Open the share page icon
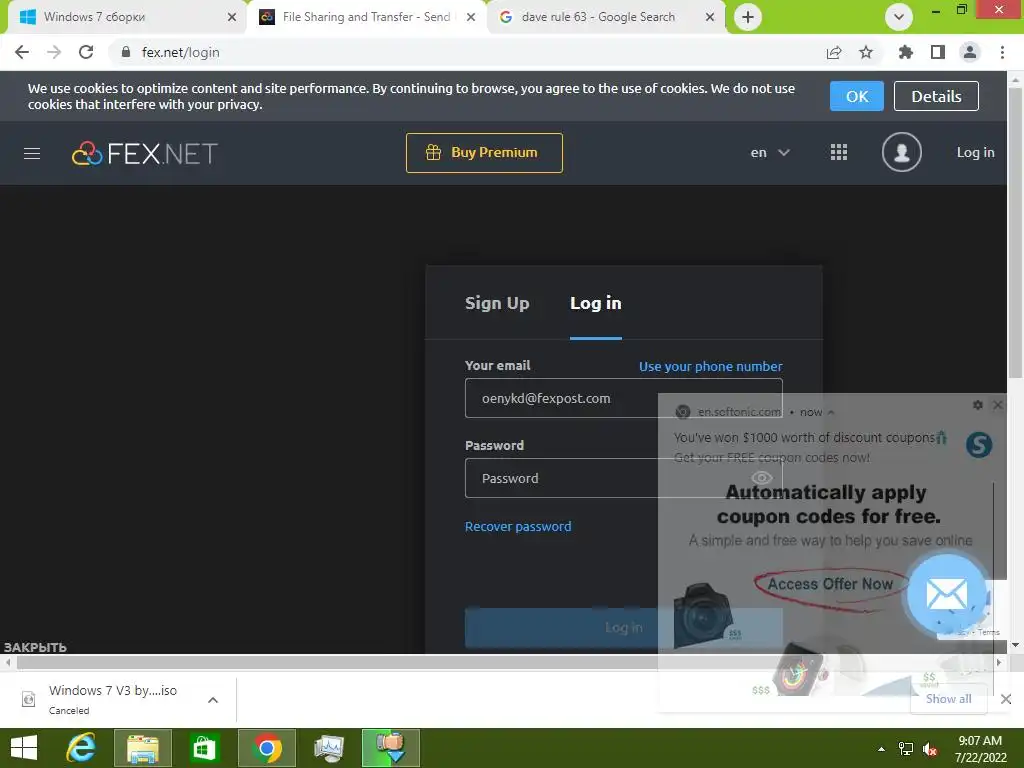Screen dimensions: 1024x768 pyautogui.click(x=834, y=52)
